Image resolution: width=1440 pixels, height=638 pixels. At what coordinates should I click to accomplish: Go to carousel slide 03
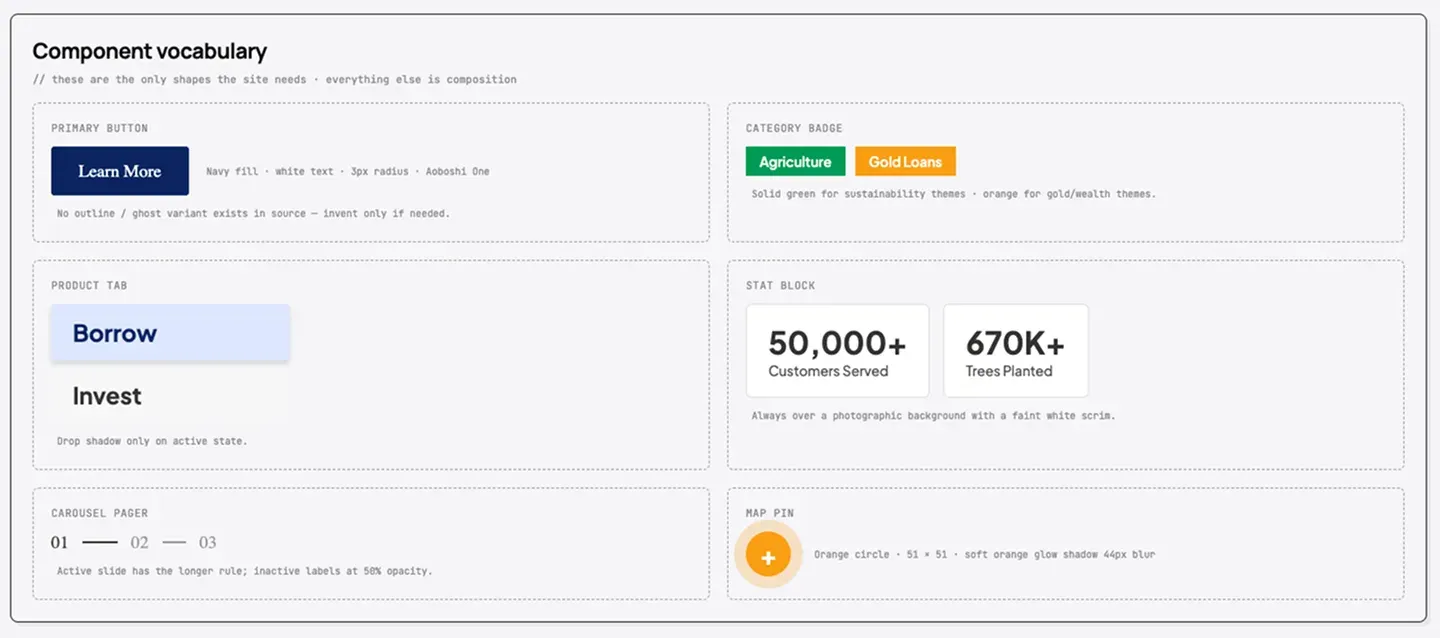click(x=207, y=543)
